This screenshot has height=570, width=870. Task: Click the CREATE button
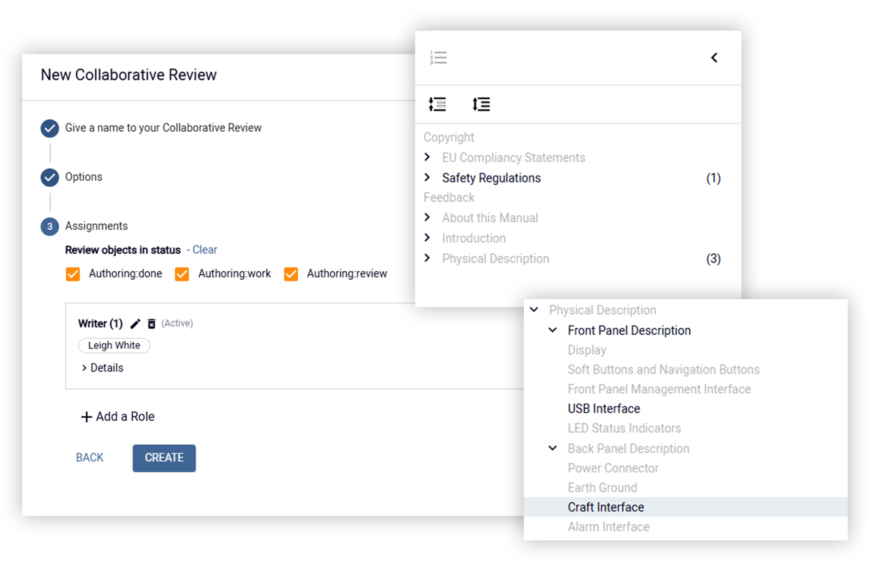(164, 458)
